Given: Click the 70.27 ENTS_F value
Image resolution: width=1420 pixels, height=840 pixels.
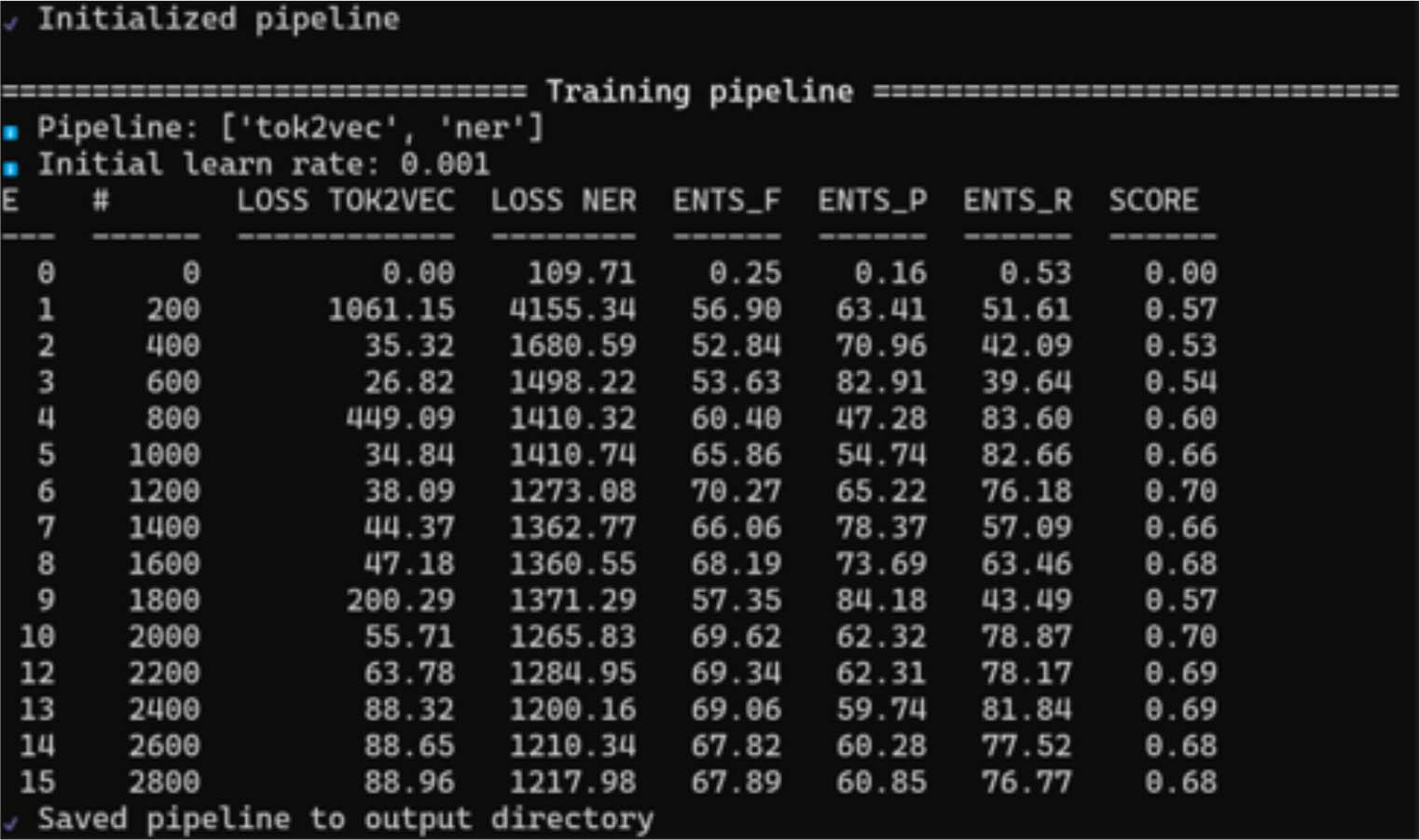Looking at the screenshot, I should 737,491.
